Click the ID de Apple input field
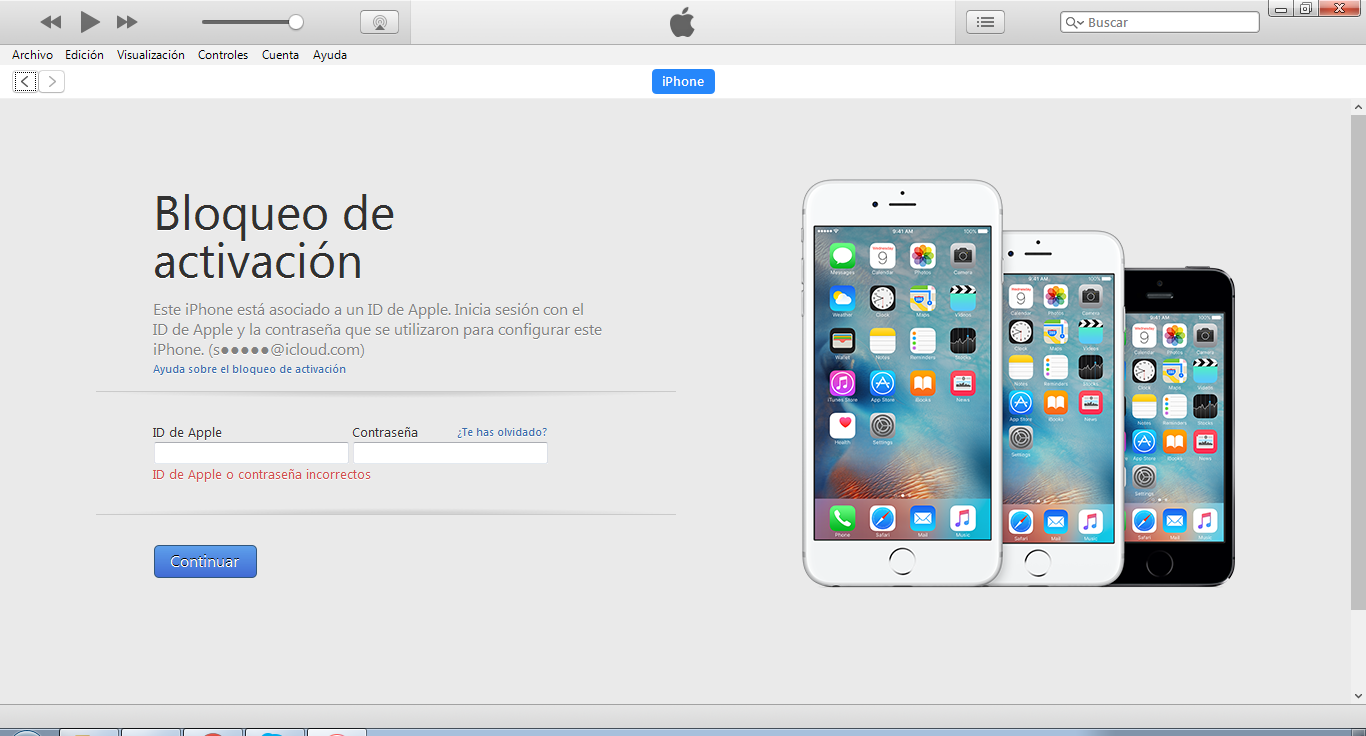The height and width of the screenshot is (736, 1366). [x=251, y=453]
